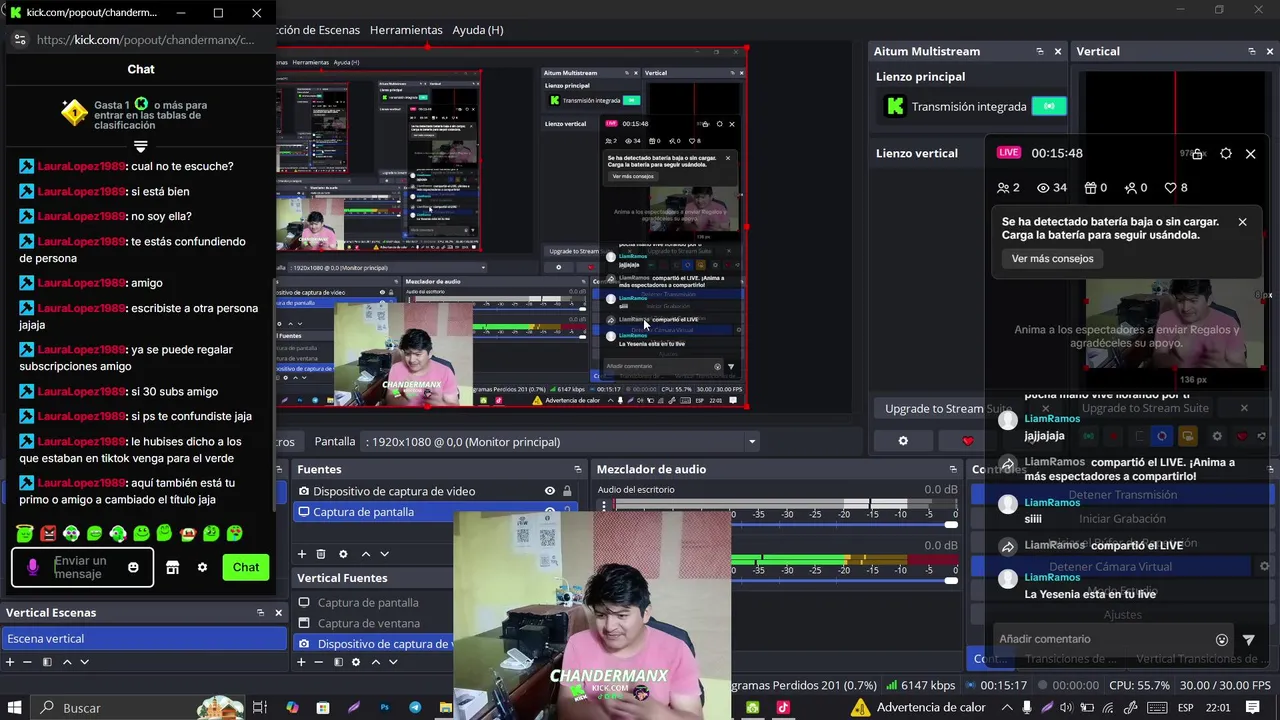The height and width of the screenshot is (720, 1280).
Task: Adjust second audio channel volume slider
Action: click(951, 580)
